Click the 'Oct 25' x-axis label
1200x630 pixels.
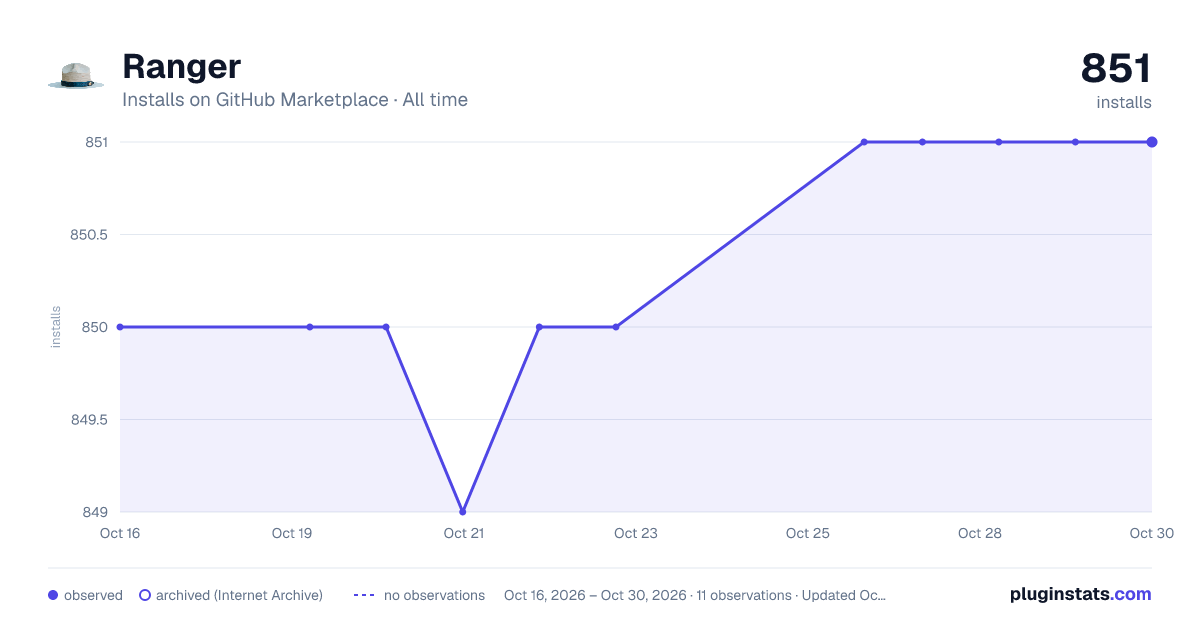coord(808,533)
